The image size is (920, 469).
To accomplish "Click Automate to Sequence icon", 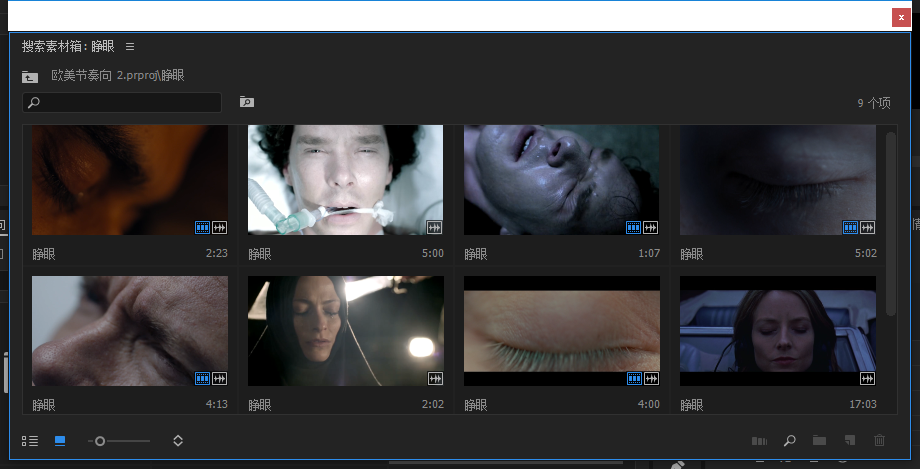I will pyautogui.click(x=759, y=441).
